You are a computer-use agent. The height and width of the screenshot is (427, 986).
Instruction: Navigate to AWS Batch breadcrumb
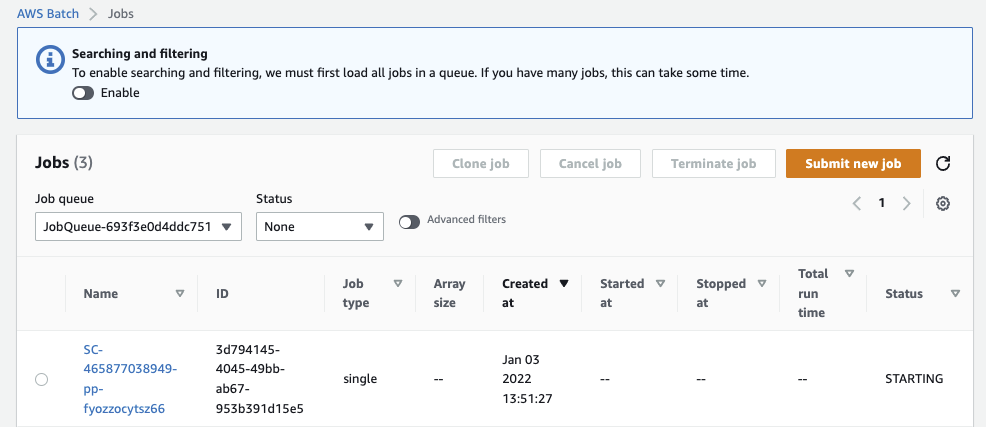(x=50, y=14)
